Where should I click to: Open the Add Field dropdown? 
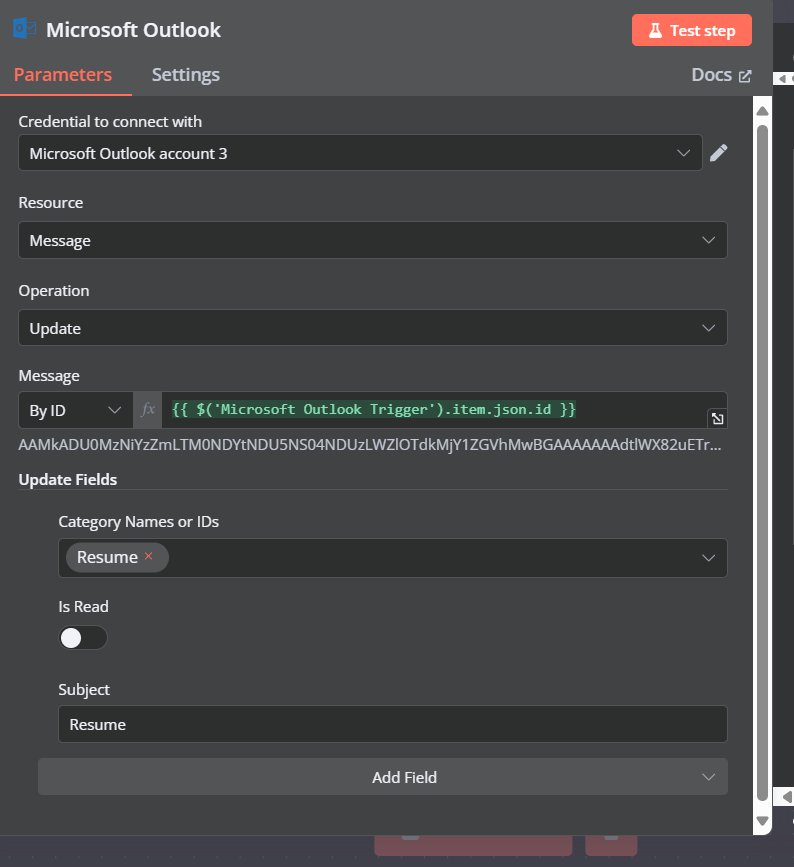383,777
